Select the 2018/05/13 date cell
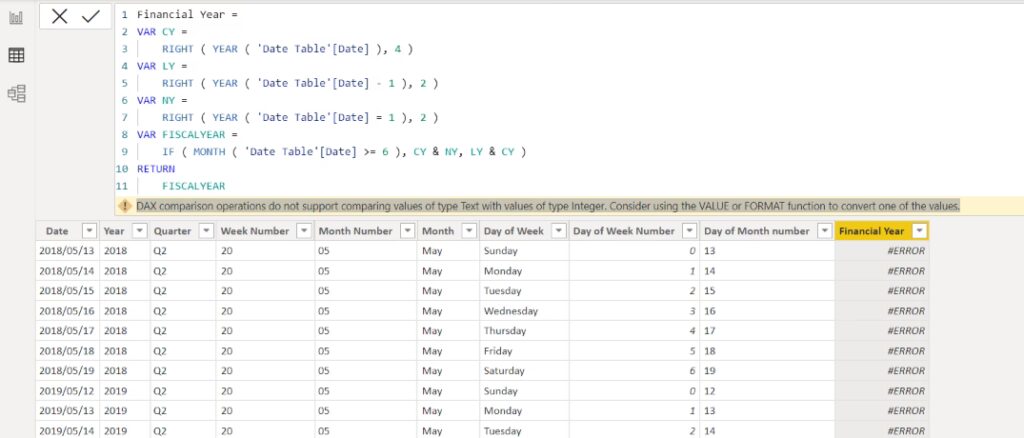Screen dimensions: 1024x438 pyautogui.click(x=67, y=251)
